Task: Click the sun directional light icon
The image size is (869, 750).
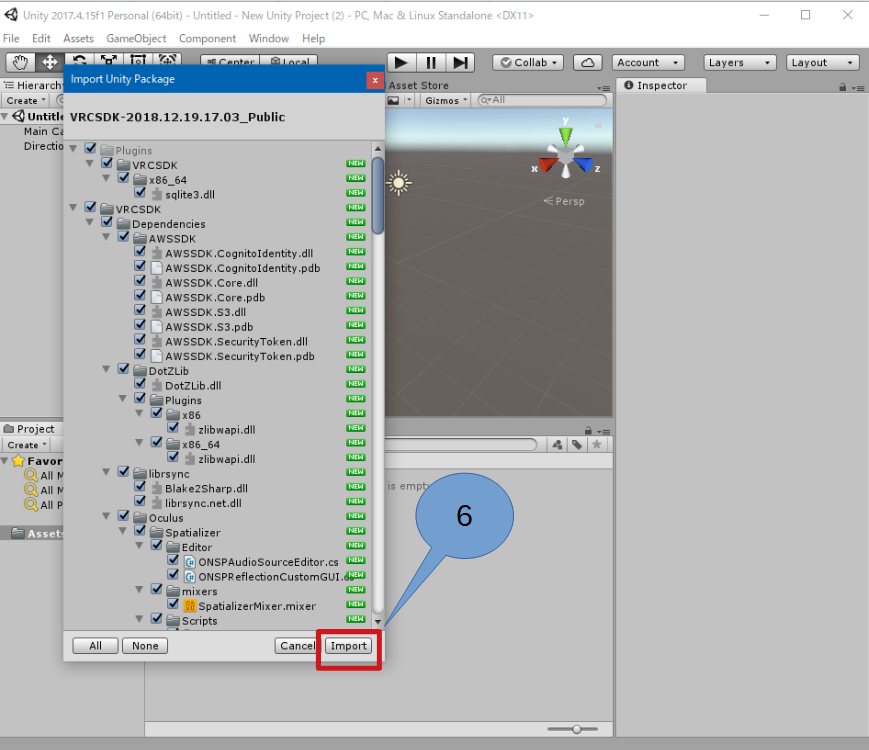Action: coord(399,183)
